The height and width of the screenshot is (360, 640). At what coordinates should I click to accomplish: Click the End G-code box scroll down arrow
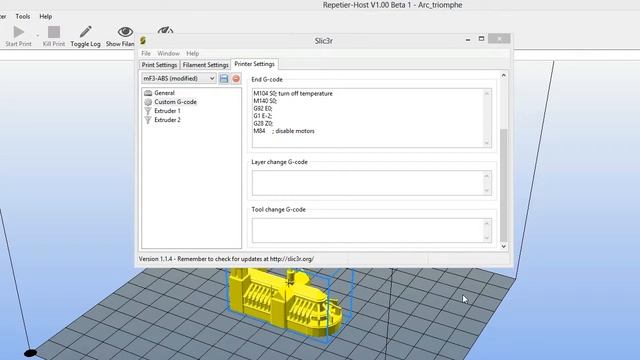487,143
